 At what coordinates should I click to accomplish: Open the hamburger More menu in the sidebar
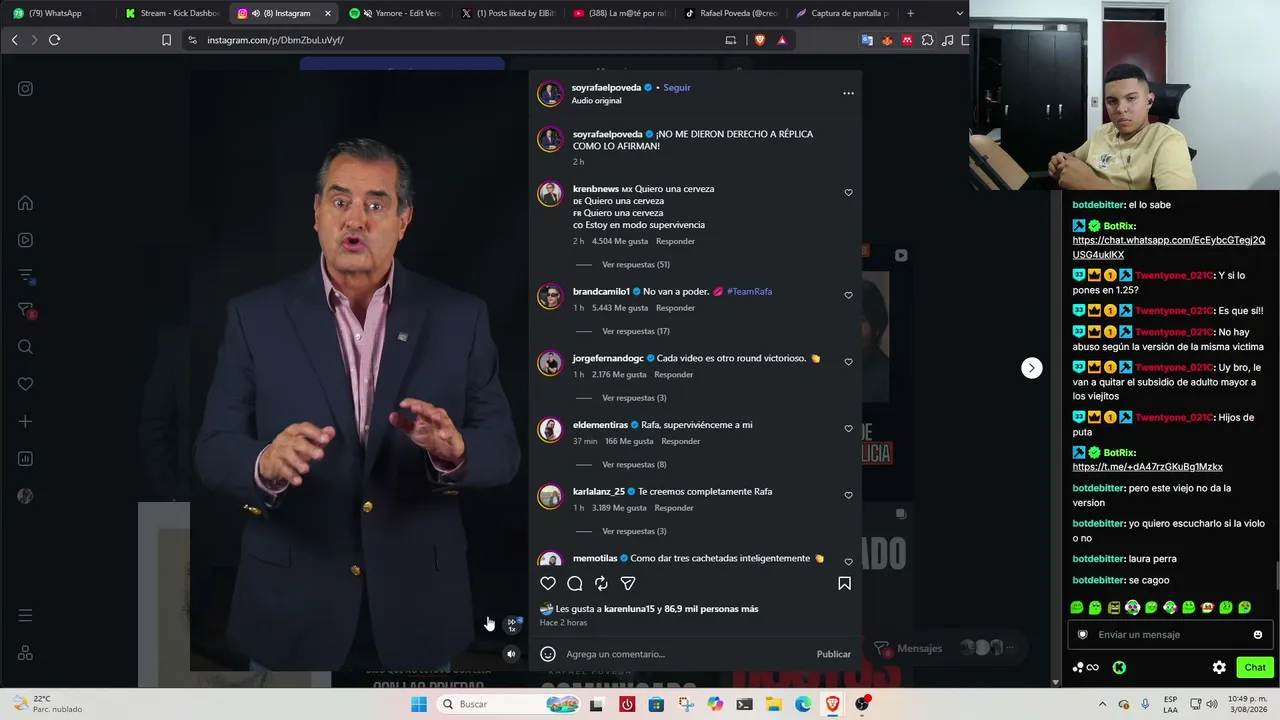tap(25, 615)
